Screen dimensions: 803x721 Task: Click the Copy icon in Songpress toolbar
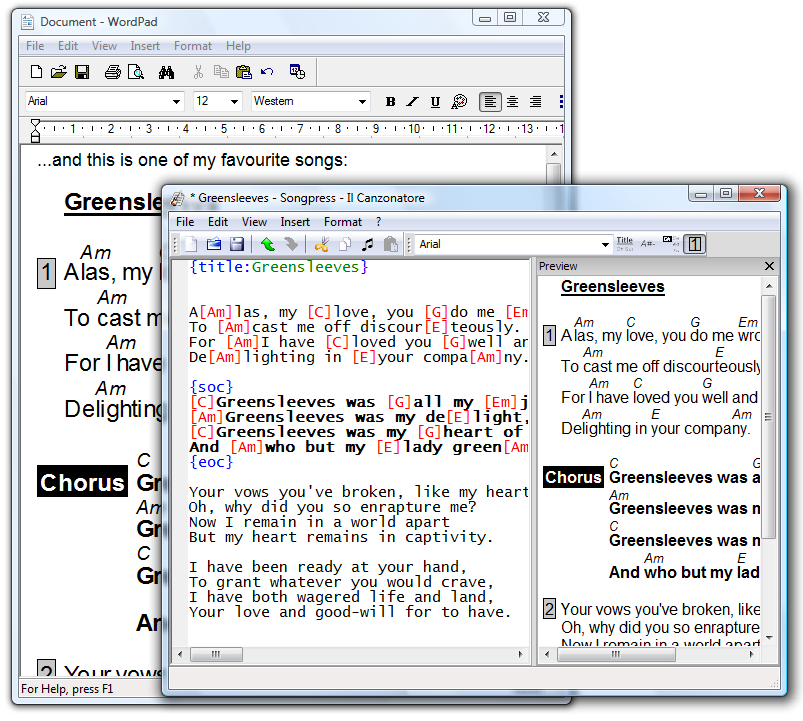click(345, 244)
